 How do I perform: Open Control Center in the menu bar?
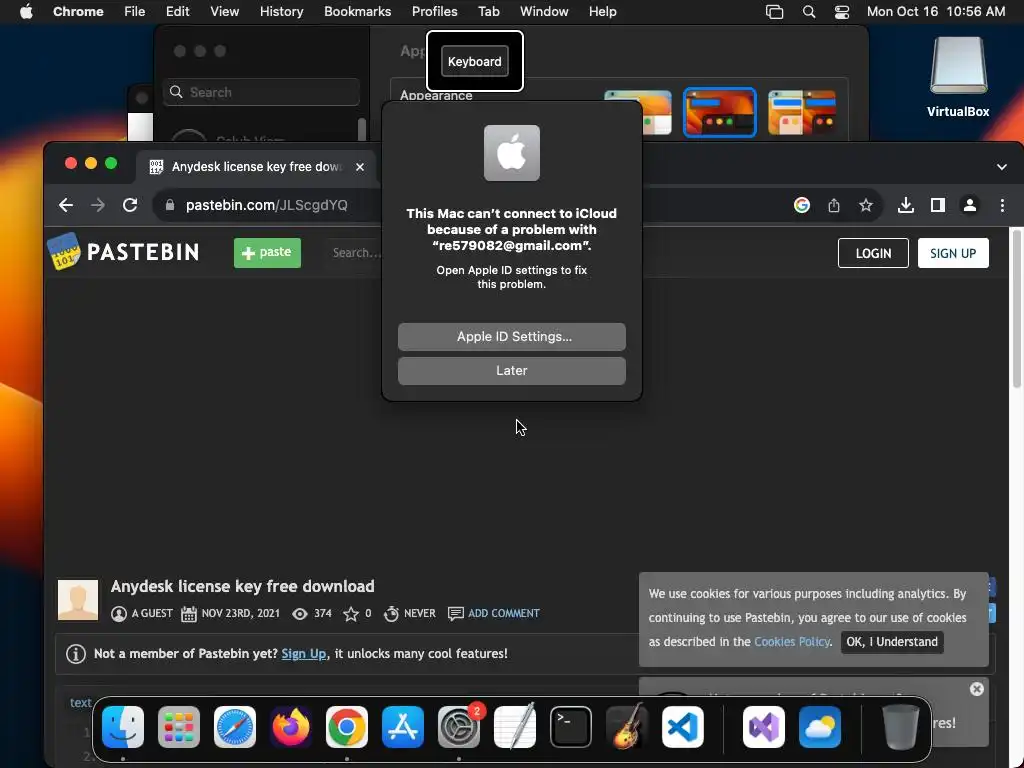click(842, 12)
